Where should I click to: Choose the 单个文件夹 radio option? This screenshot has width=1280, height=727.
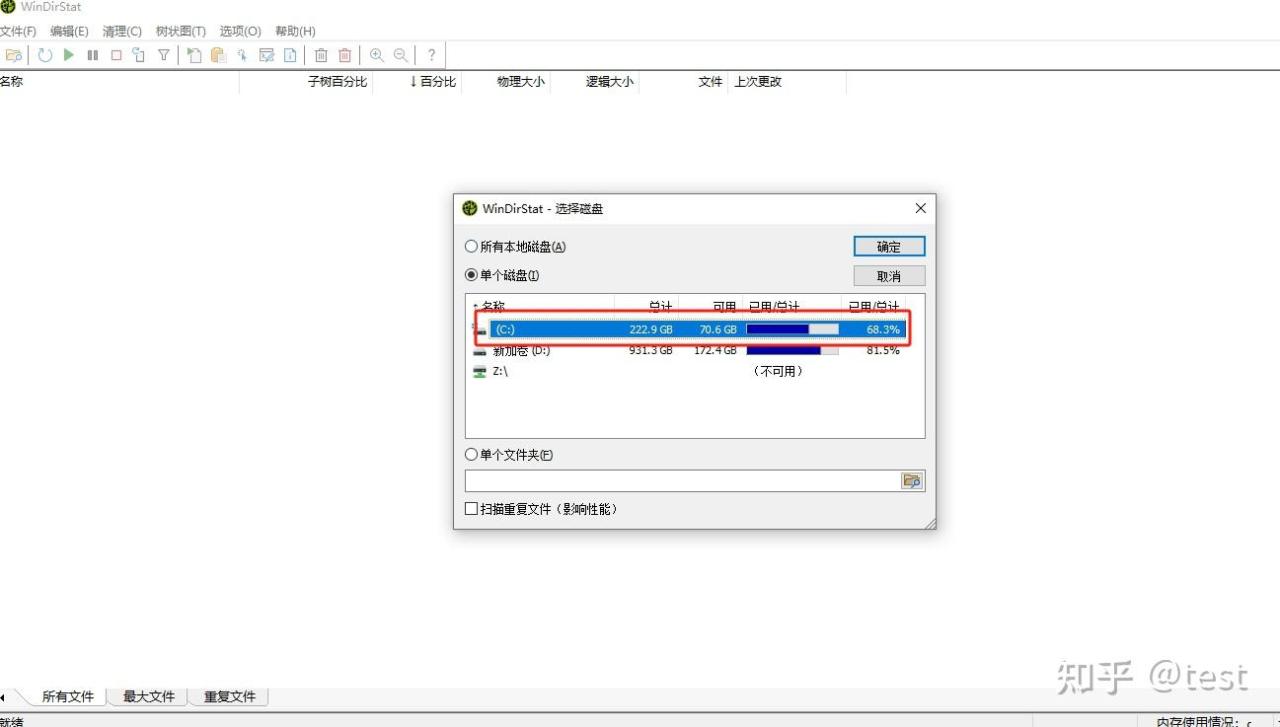[x=472, y=455]
